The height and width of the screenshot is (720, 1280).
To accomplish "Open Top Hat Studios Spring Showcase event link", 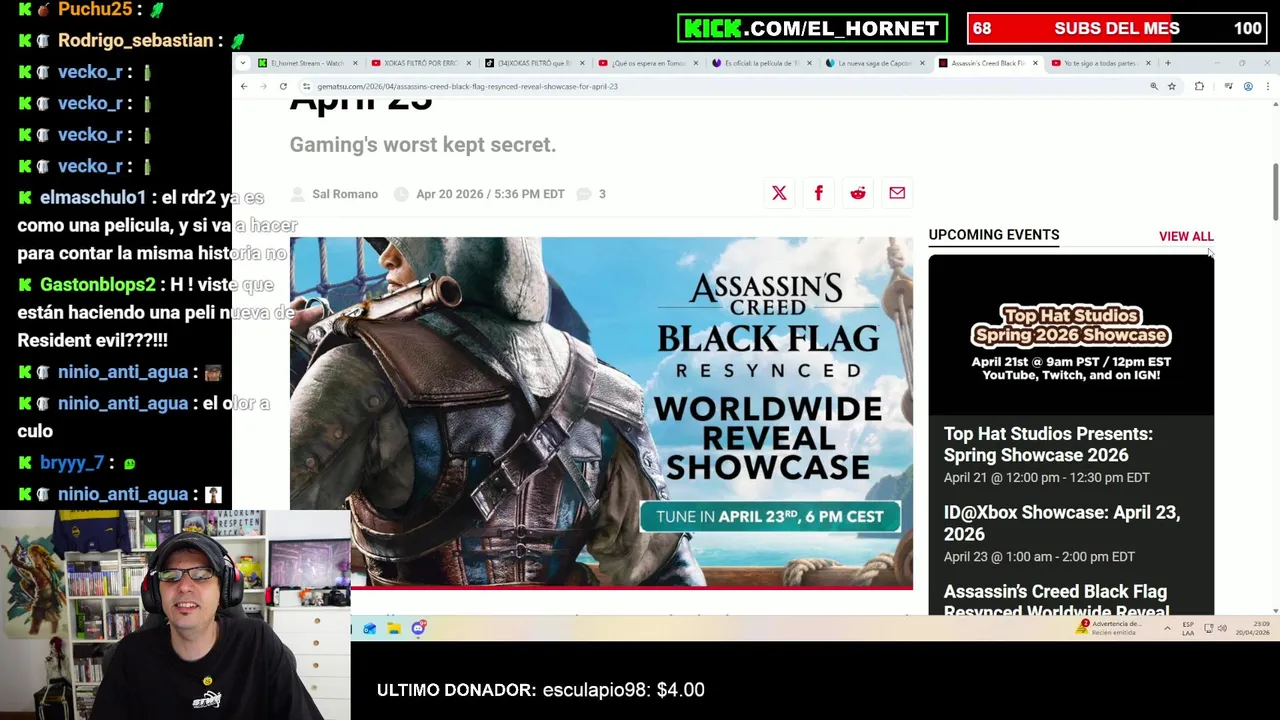I will pyautogui.click(x=1048, y=444).
